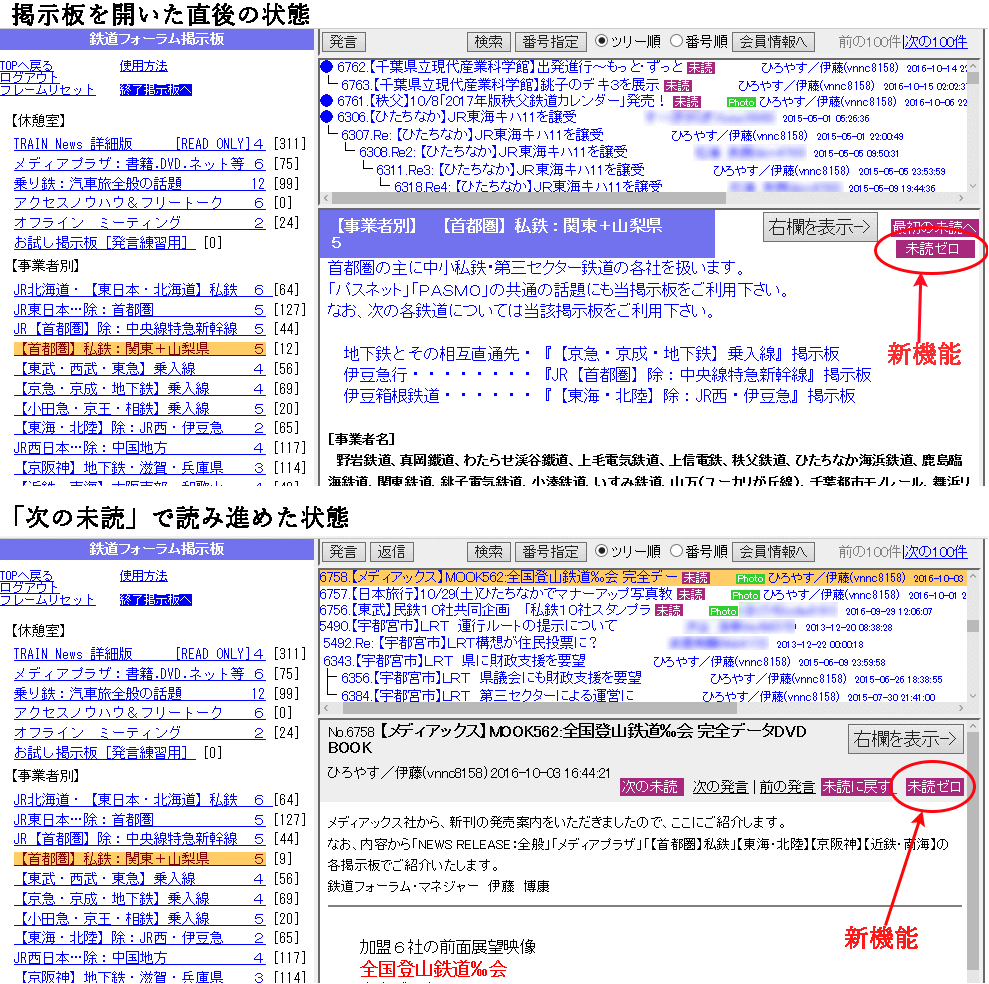The height and width of the screenshot is (984, 989).
Task: Click the Photo badge on thread 6758
Action: [750, 578]
